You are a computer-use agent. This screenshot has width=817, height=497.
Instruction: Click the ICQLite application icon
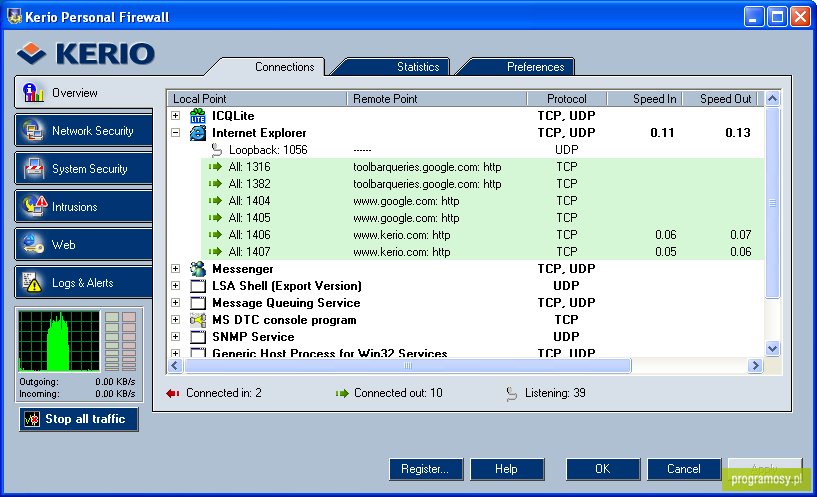tap(197, 116)
